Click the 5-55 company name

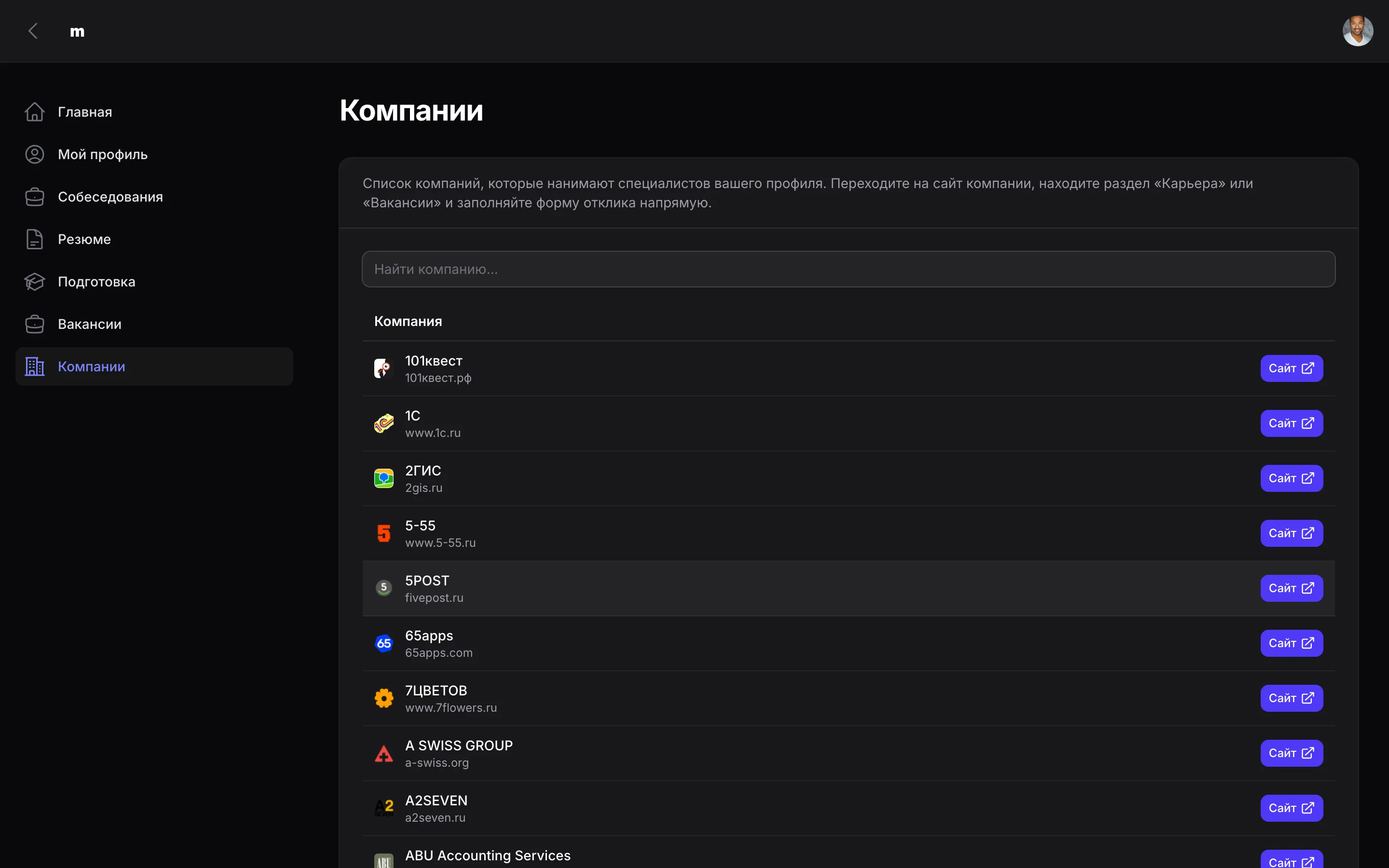[420, 525]
